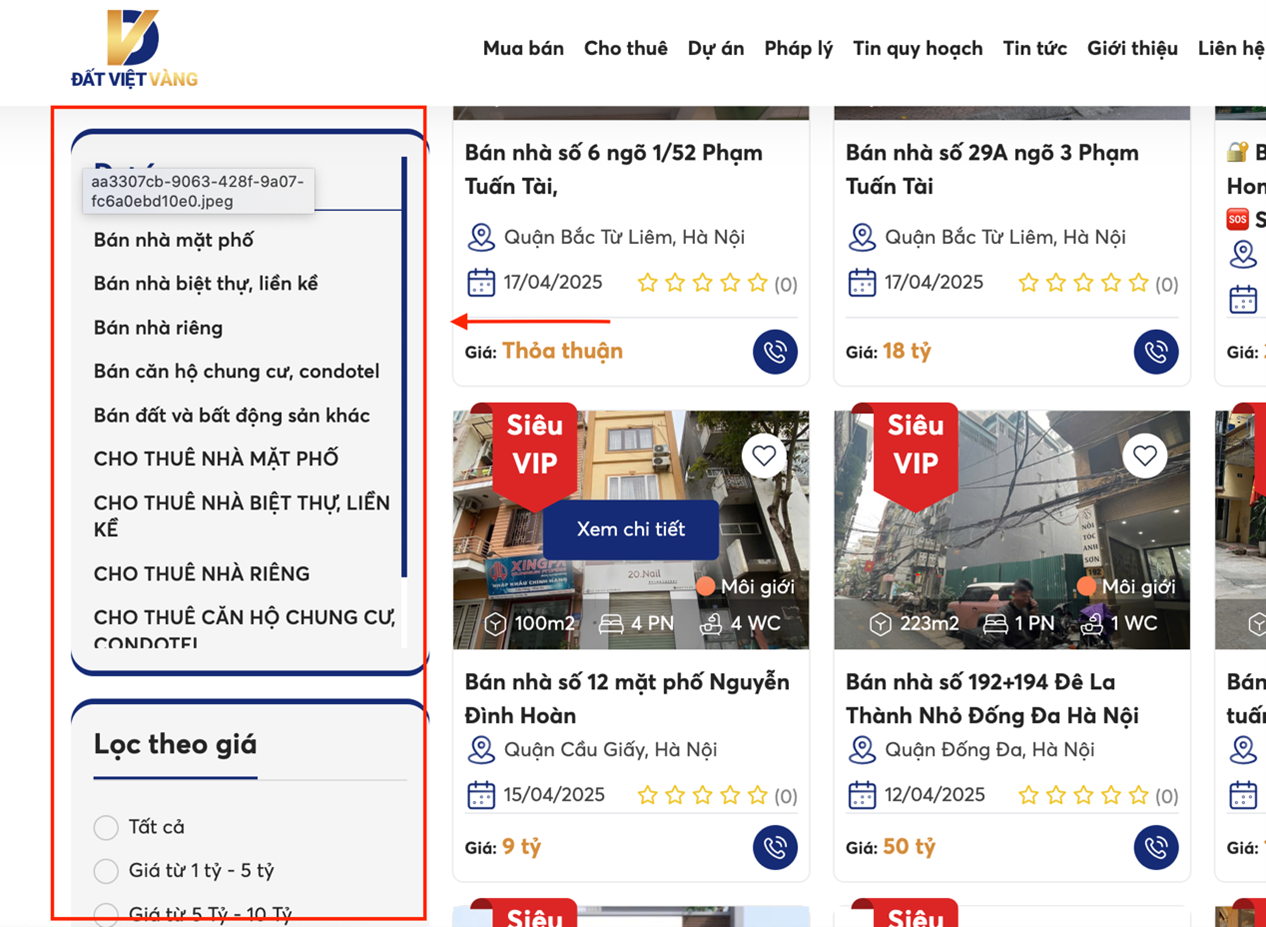Open listing Bán nhà số 192+194 Đê La Thành
This screenshot has width=1266, height=927.
coord(992,699)
